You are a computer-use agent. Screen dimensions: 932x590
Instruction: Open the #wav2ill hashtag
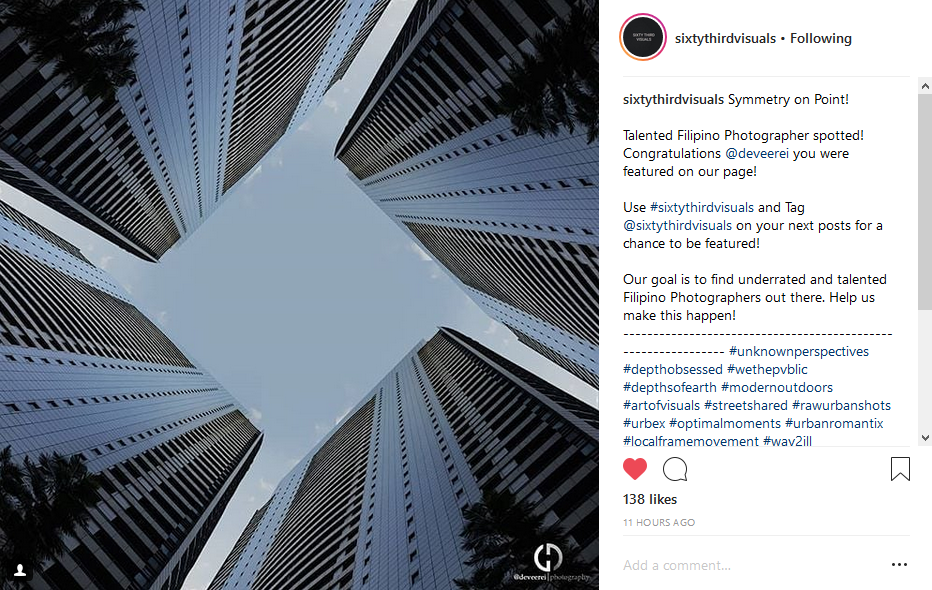[787, 441]
